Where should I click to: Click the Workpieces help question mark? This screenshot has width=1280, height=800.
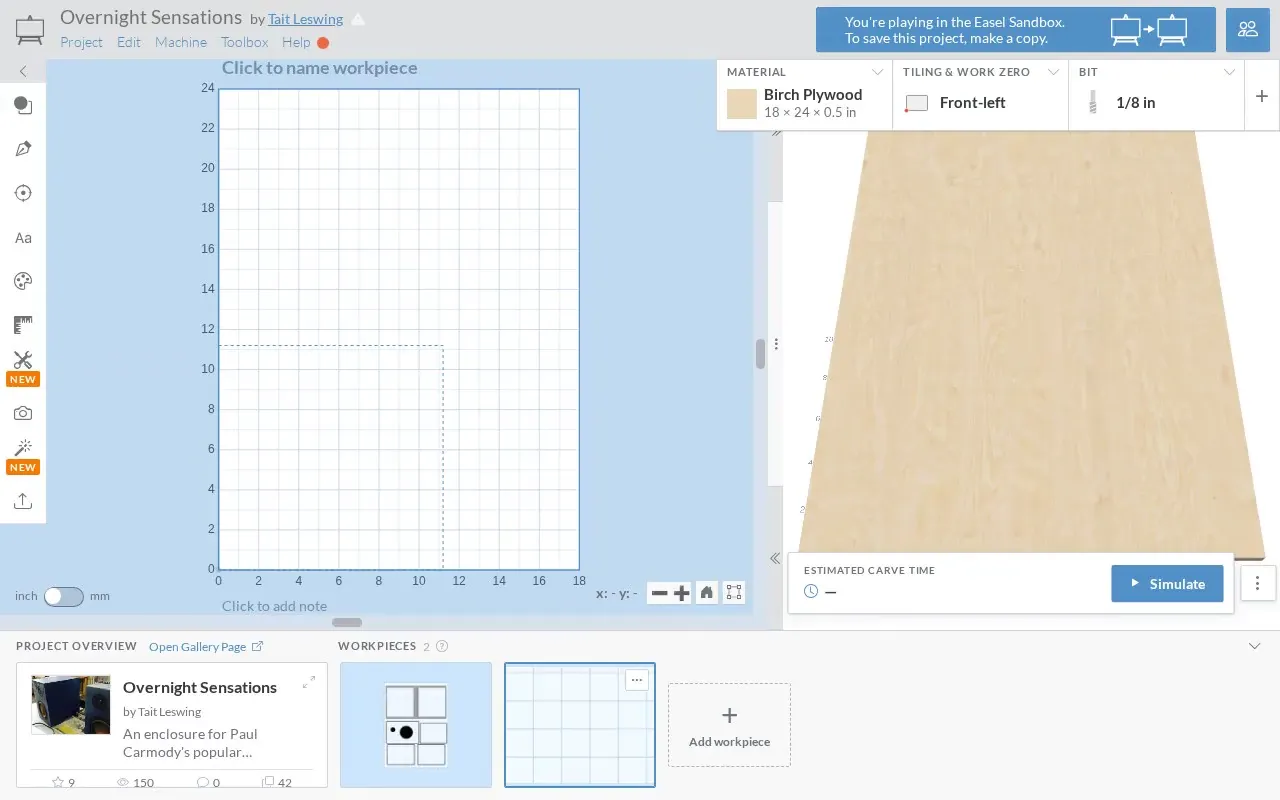(443, 647)
